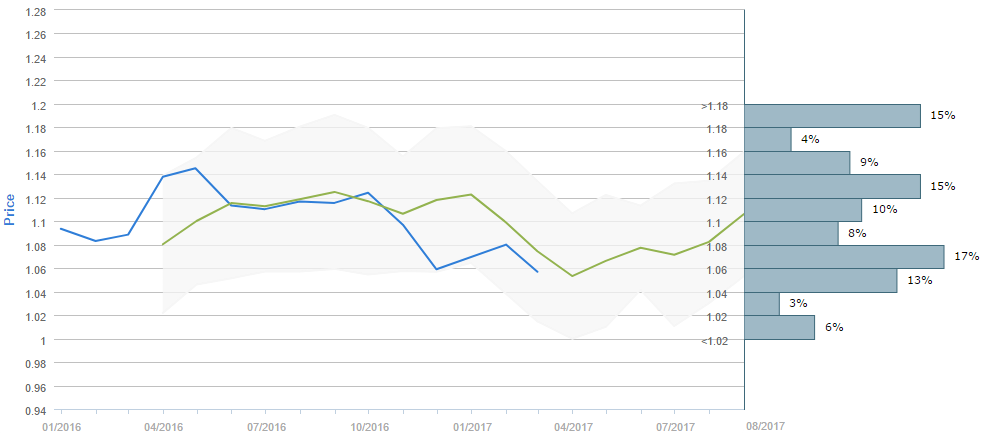Select the 9% histogram bar
This screenshot has width=985, height=439.
point(797,162)
